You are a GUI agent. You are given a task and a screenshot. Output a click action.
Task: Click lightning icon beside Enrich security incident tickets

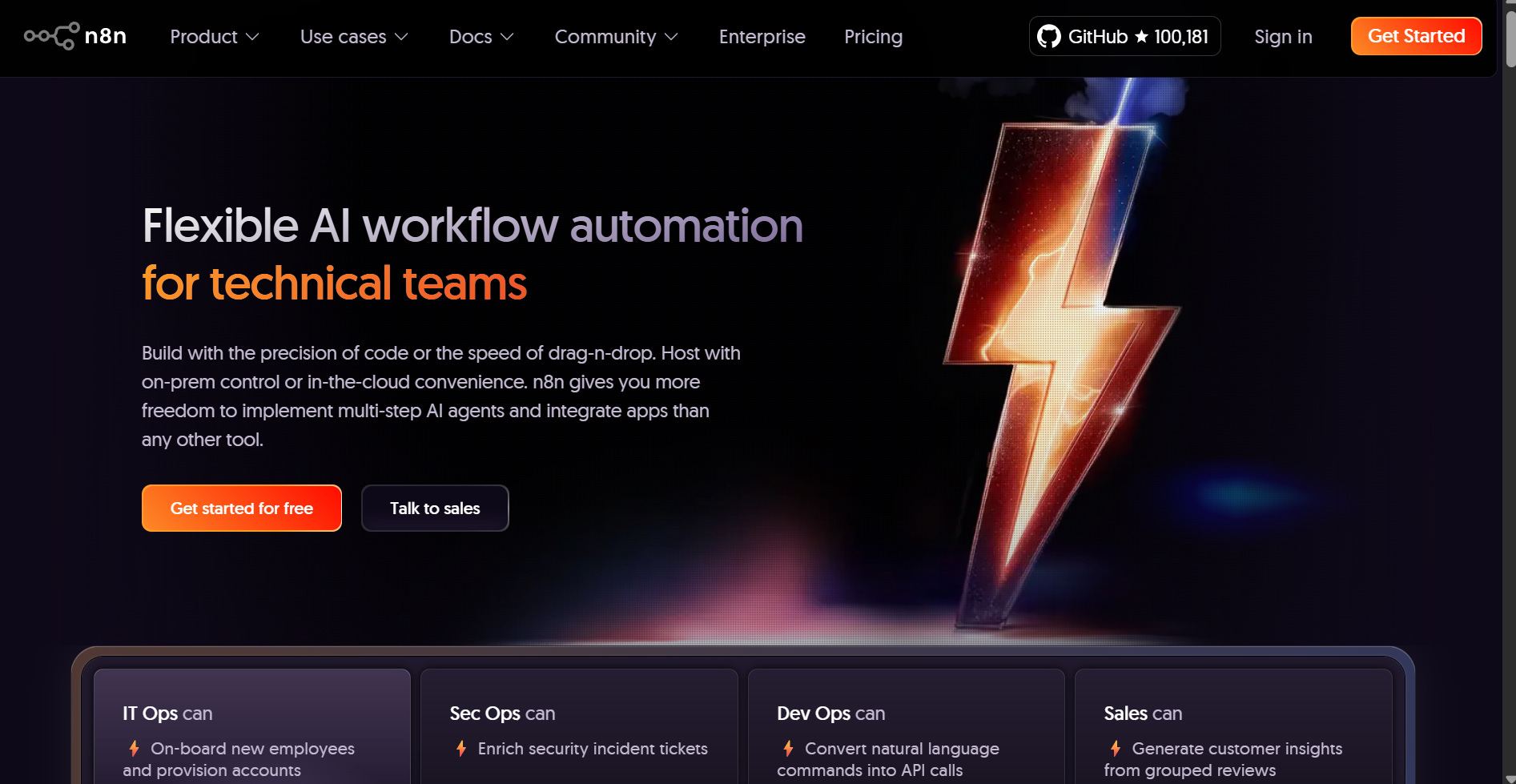(x=461, y=749)
